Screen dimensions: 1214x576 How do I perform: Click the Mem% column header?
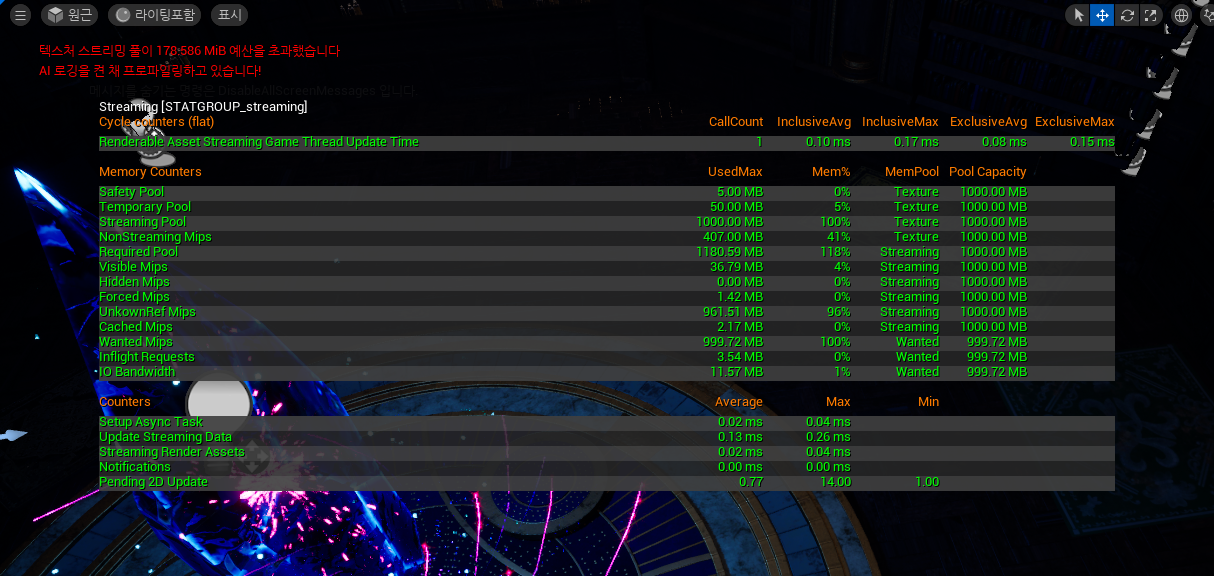[831, 172]
